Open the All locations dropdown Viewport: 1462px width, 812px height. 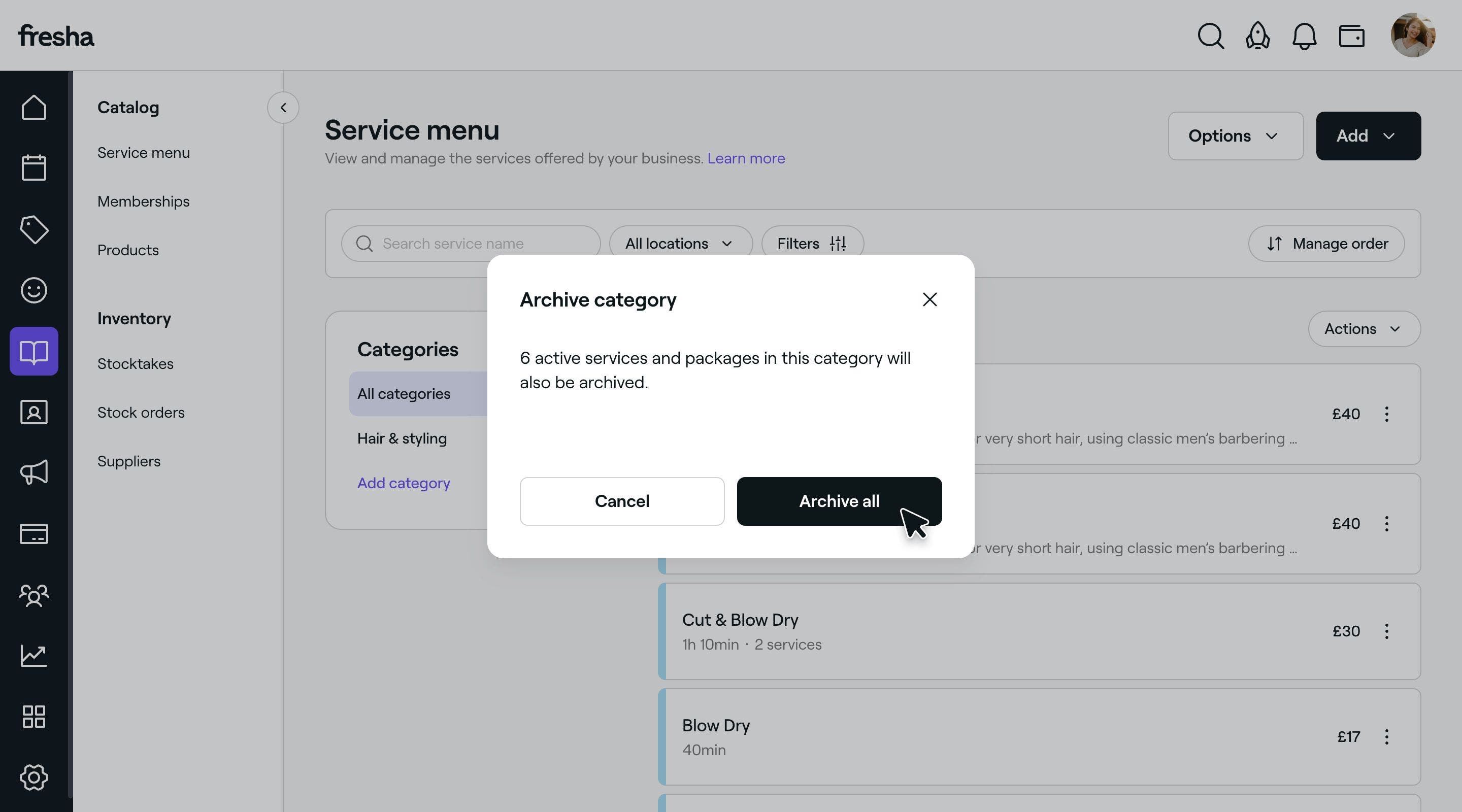click(680, 244)
